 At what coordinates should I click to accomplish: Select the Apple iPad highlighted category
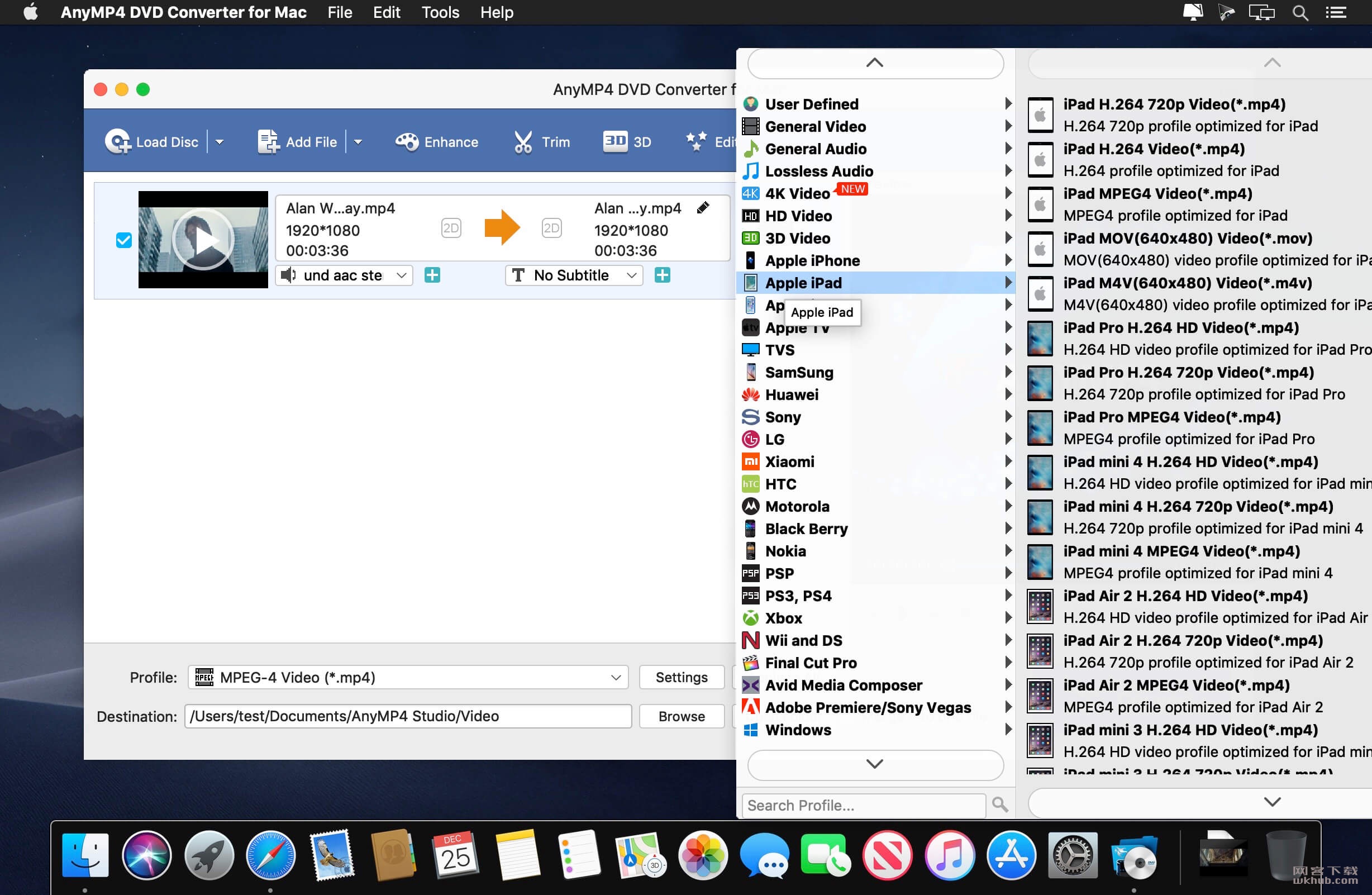point(876,283)
